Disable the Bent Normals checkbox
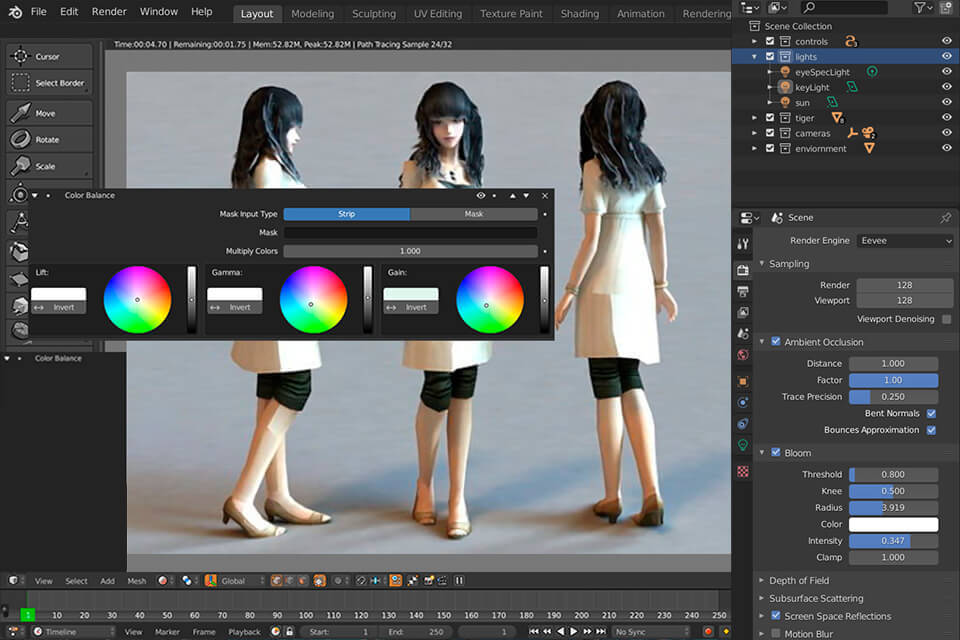Screen dimensions: 960x640 [x=931, y=413]
